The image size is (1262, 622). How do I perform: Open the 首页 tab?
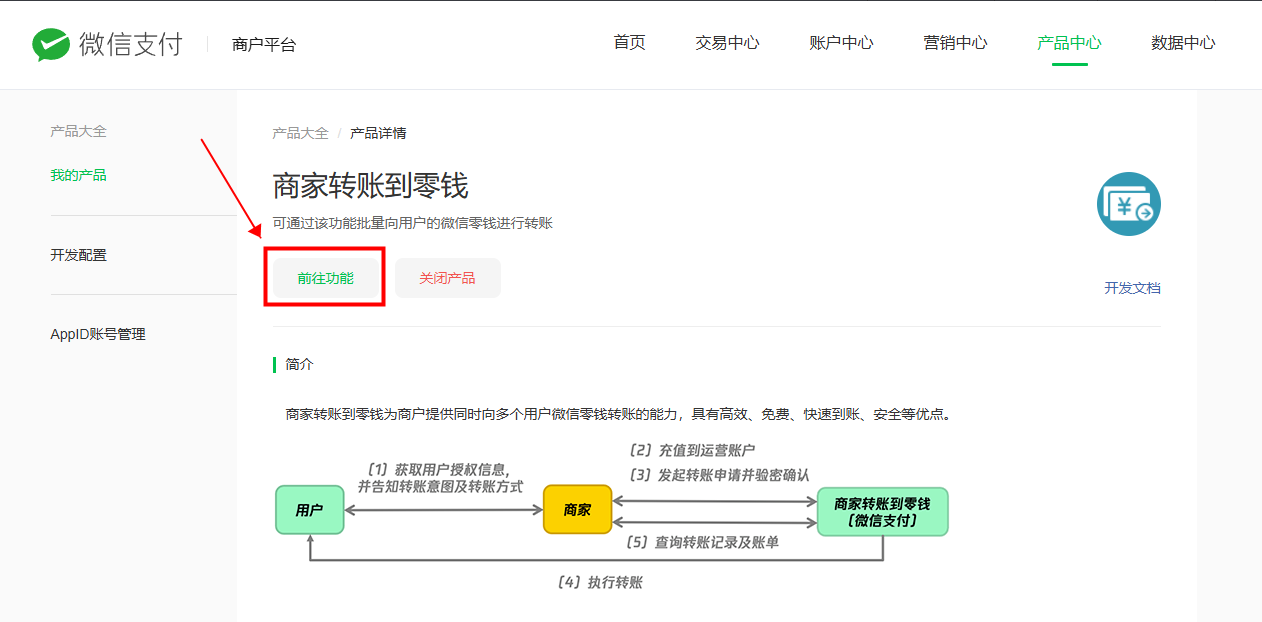click(629, 43)
